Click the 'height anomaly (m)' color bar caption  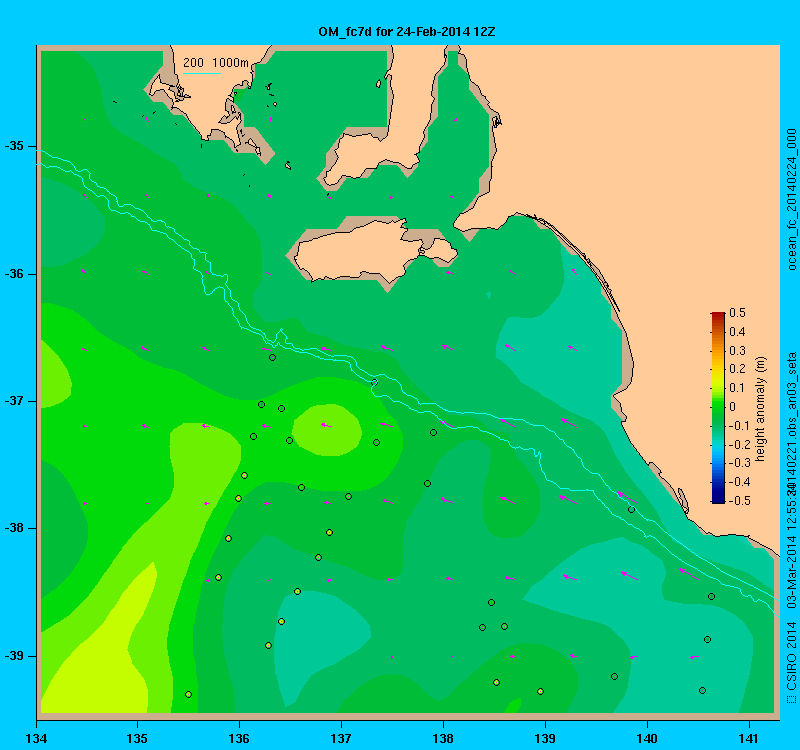761,409
